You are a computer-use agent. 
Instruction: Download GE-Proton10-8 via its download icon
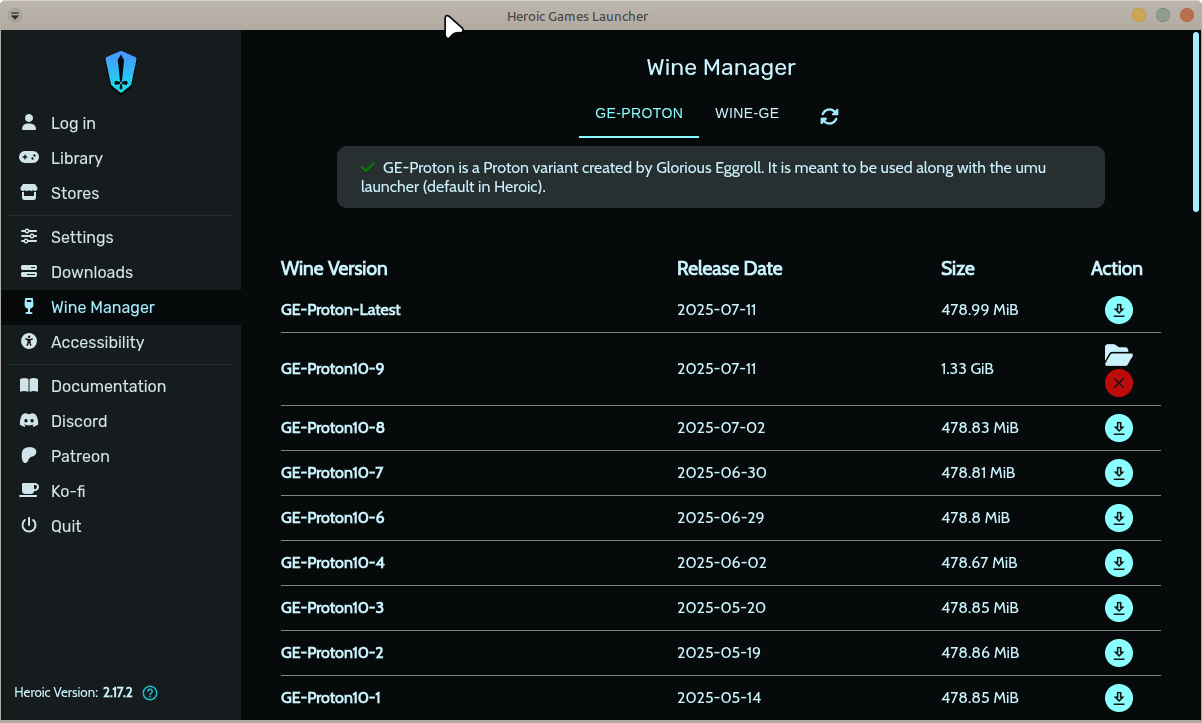pos(1119,428)
